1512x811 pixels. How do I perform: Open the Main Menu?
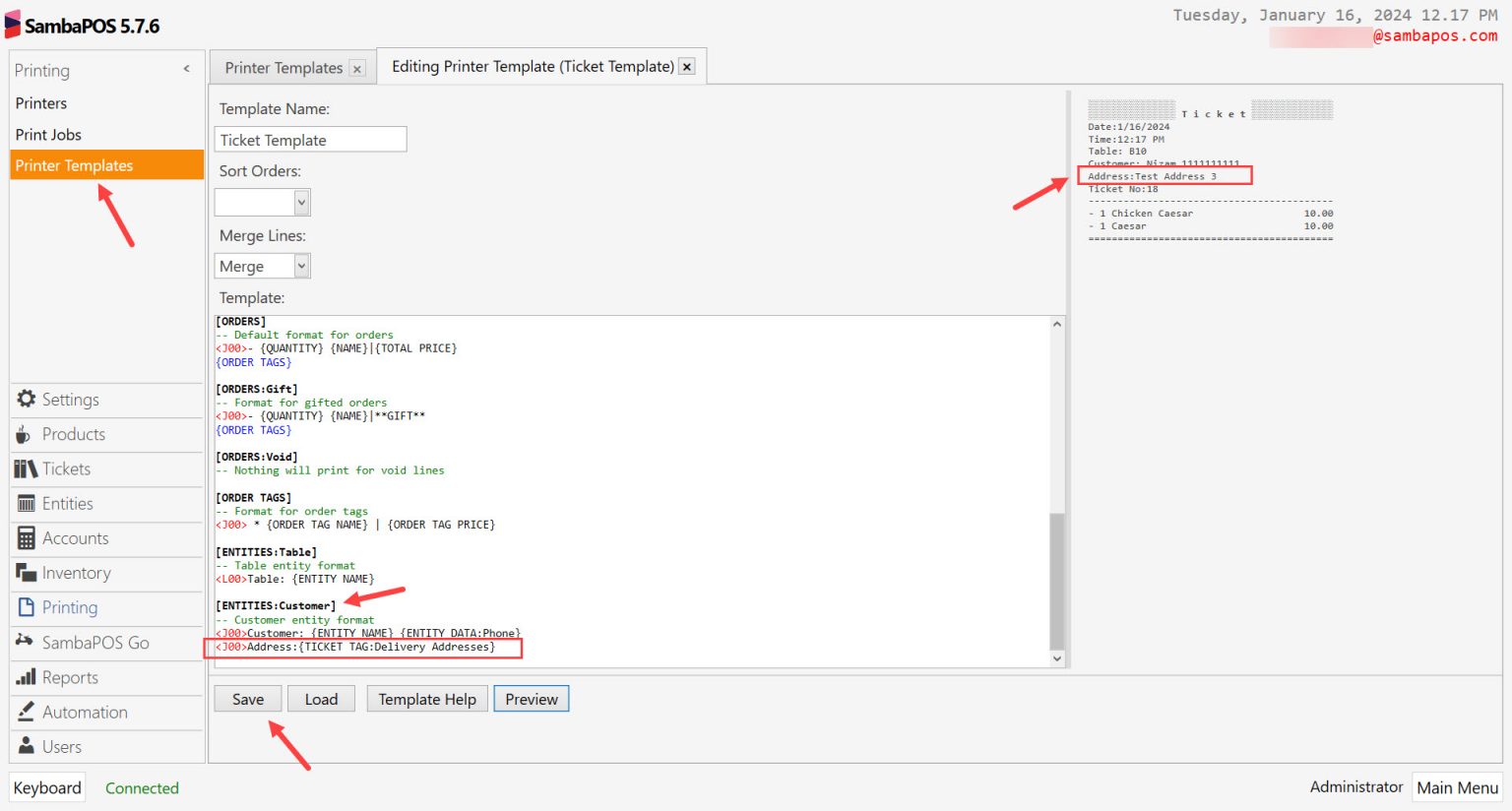point(1457,787)
